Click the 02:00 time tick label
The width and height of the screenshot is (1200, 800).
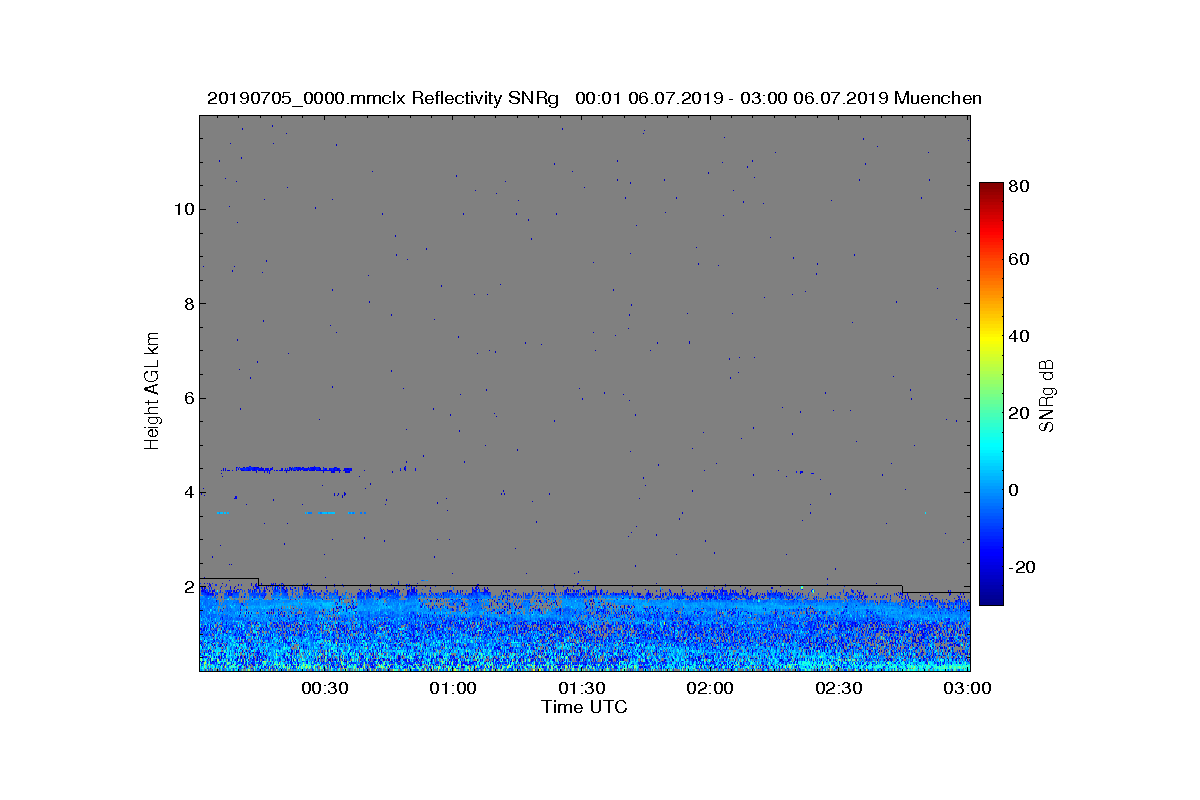pyautogui.click(x=711, y=688)
